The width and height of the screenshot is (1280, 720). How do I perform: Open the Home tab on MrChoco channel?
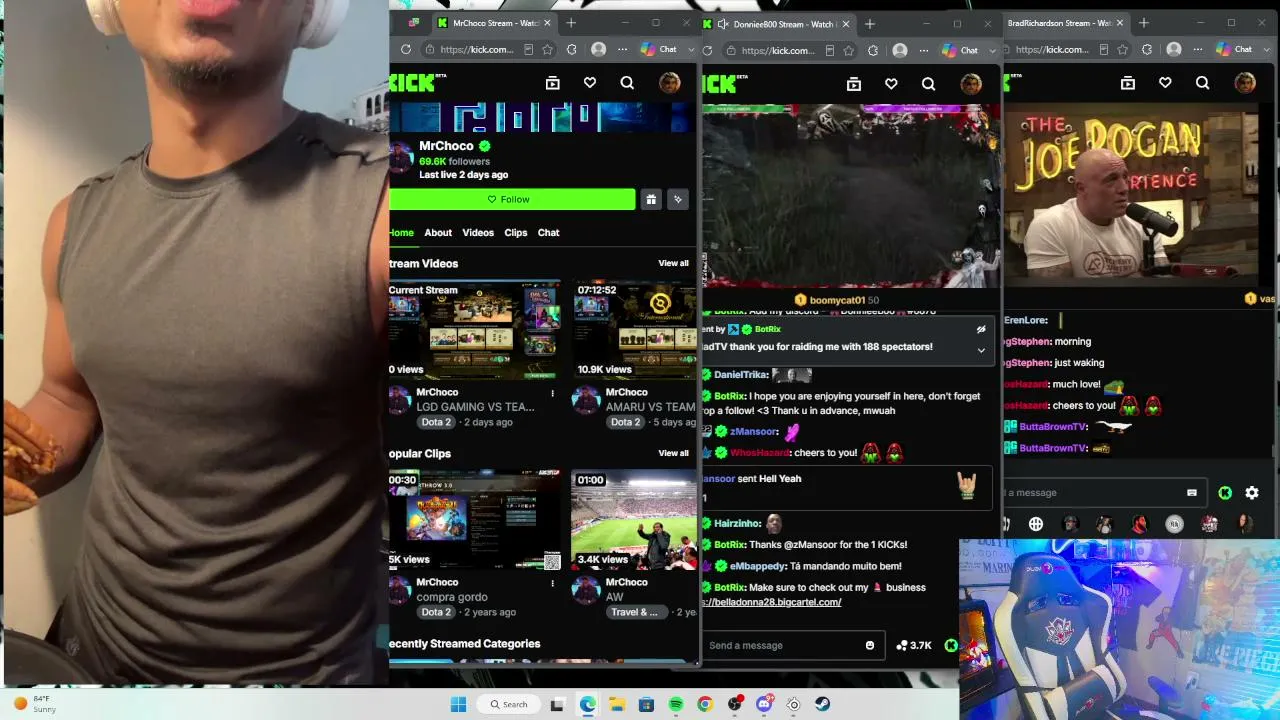[401, 233]
